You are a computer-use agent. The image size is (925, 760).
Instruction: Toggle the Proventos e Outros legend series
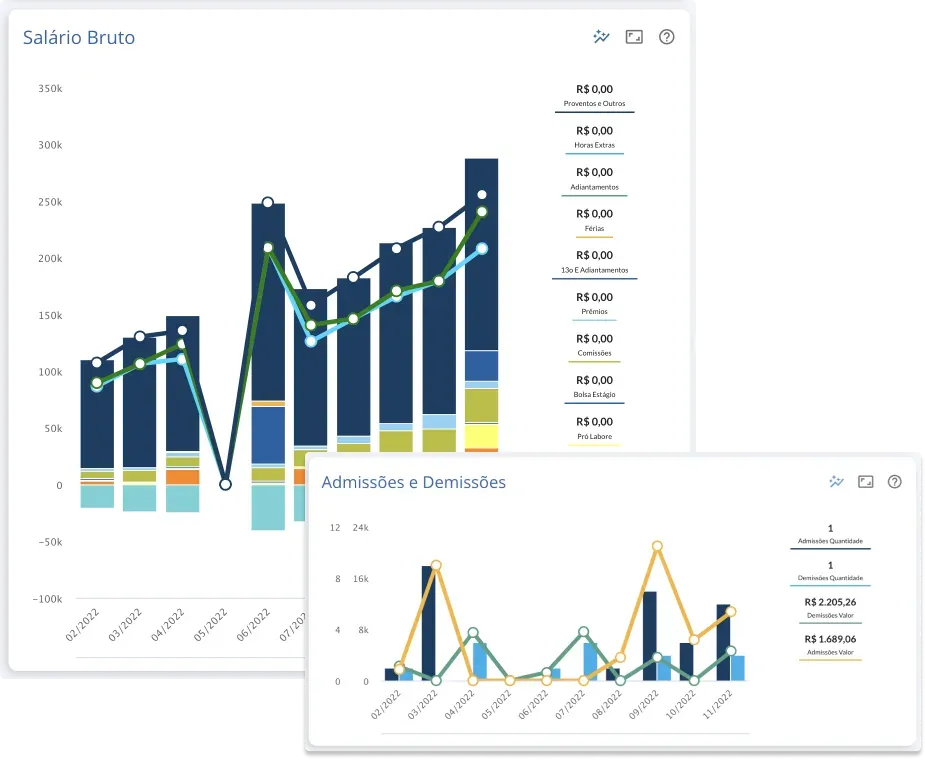click(595, 97)
